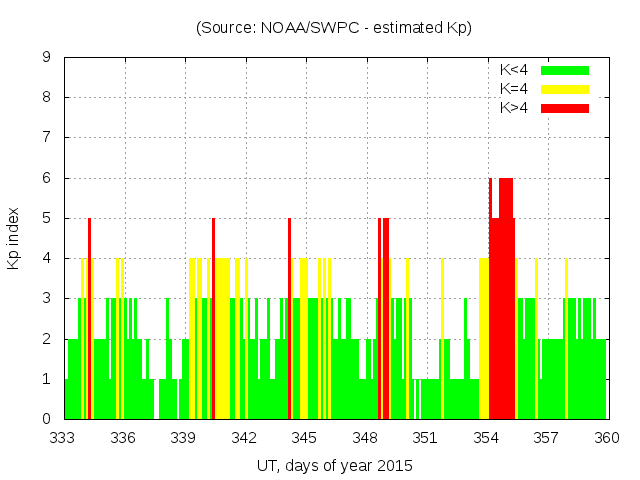Click the x-axis tick label 345

(x=304, y=438)
